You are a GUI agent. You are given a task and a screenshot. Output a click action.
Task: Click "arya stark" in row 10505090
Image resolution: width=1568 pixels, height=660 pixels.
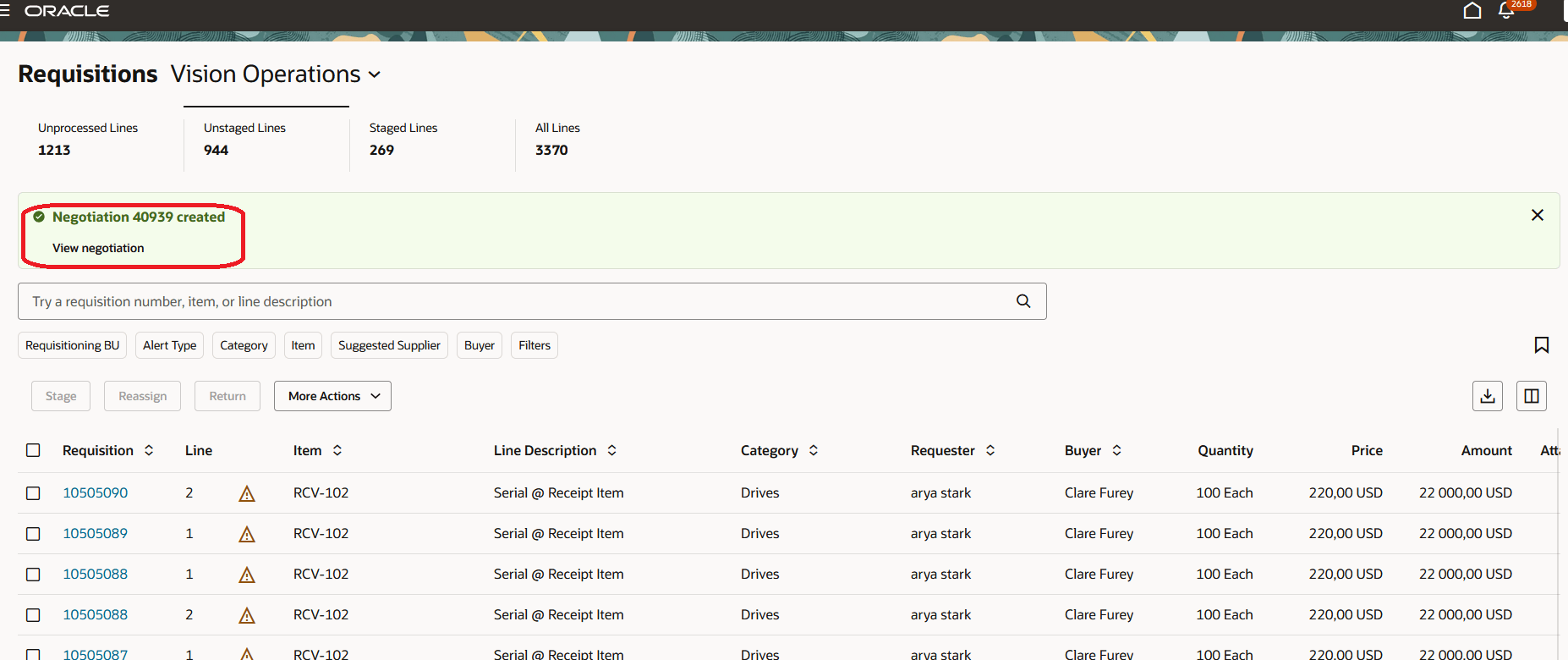pos(940,492)
